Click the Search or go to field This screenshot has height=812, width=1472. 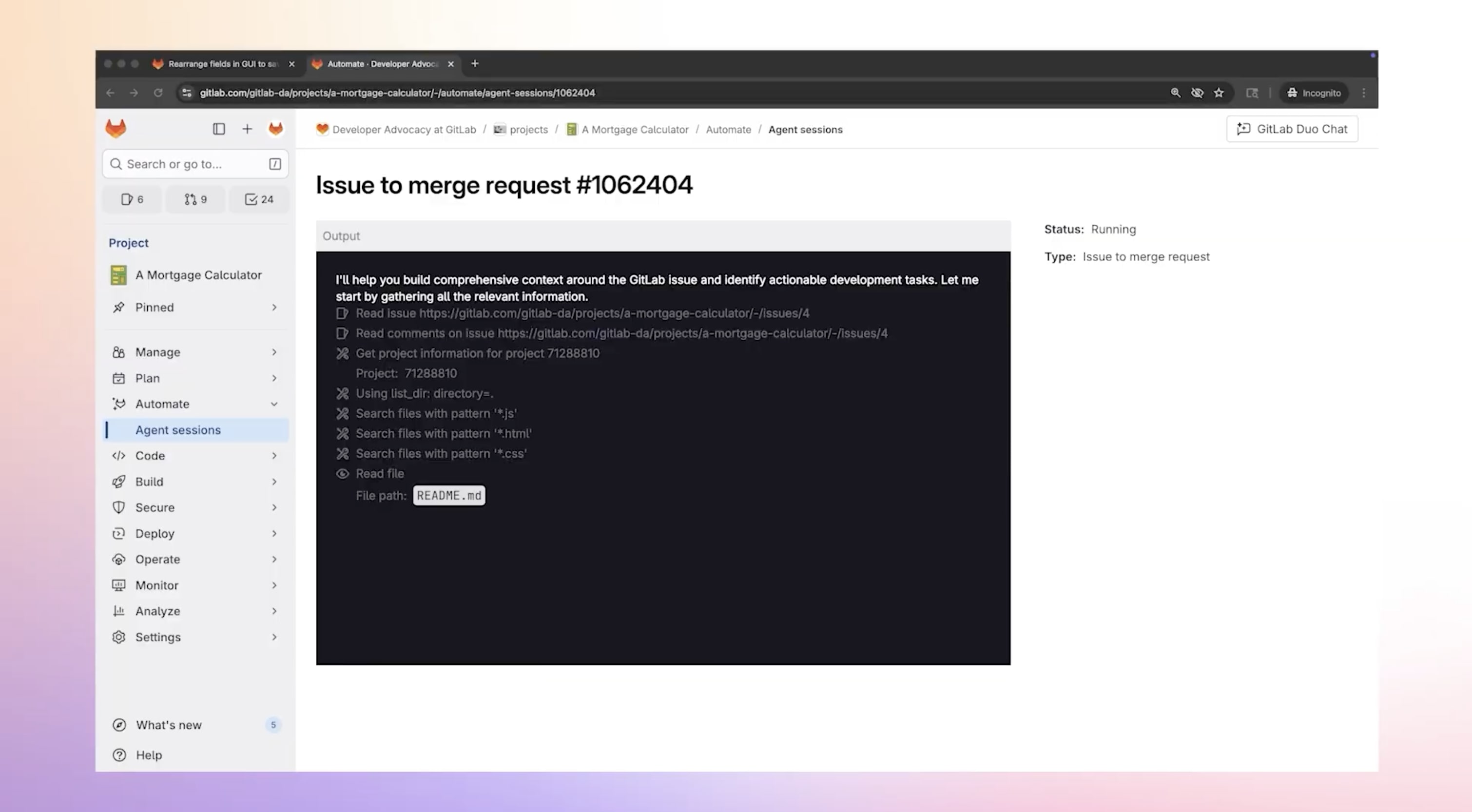point(189,165)
